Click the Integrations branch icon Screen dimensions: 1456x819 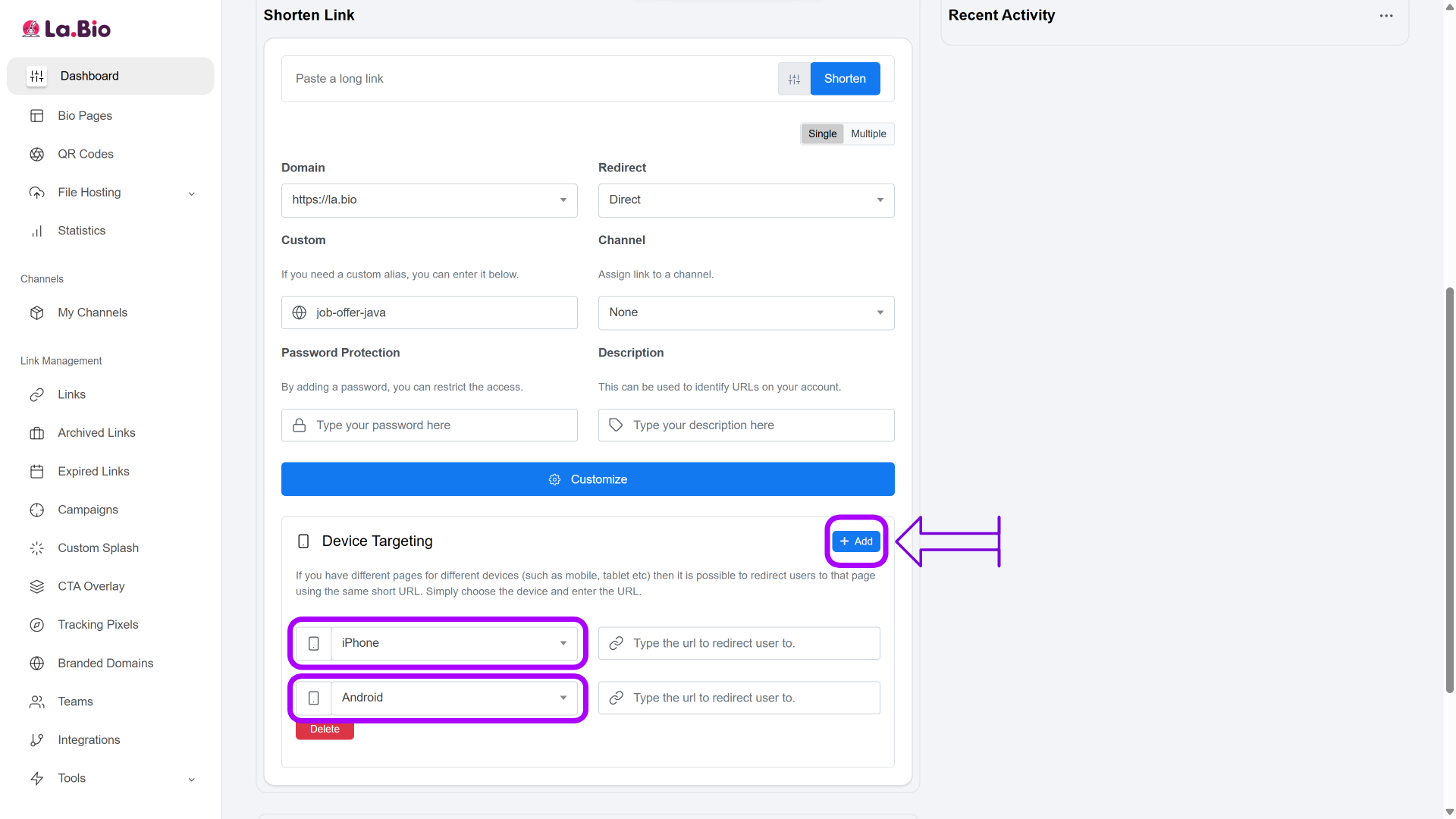(36, 740)
